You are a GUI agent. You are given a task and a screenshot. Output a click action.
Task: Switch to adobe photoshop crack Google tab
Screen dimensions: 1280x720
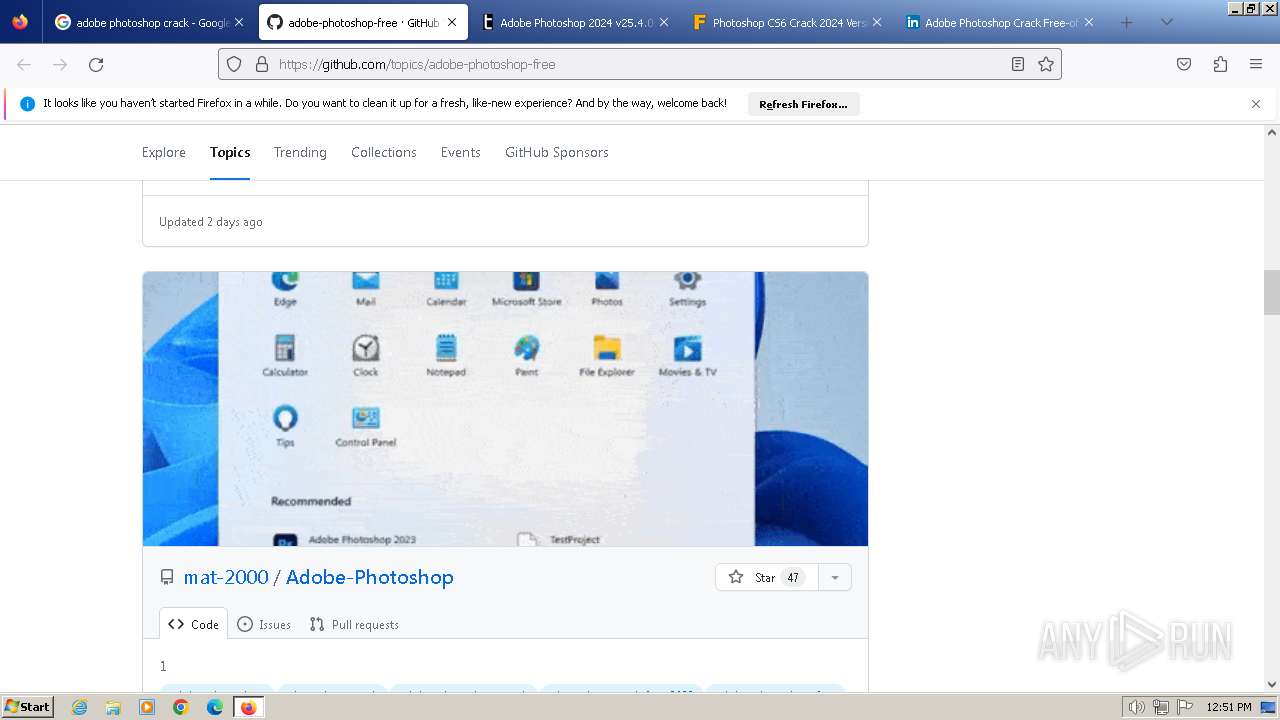coord(142,22)
